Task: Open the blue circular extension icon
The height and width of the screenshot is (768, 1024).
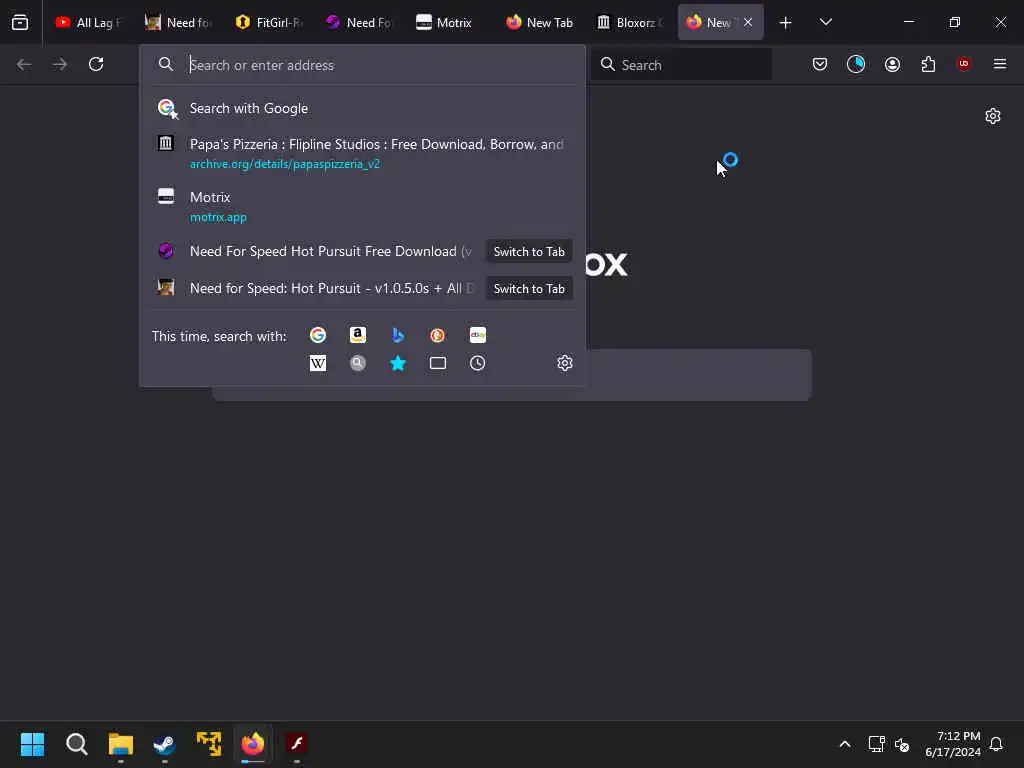Action: [x=856, y=64]
